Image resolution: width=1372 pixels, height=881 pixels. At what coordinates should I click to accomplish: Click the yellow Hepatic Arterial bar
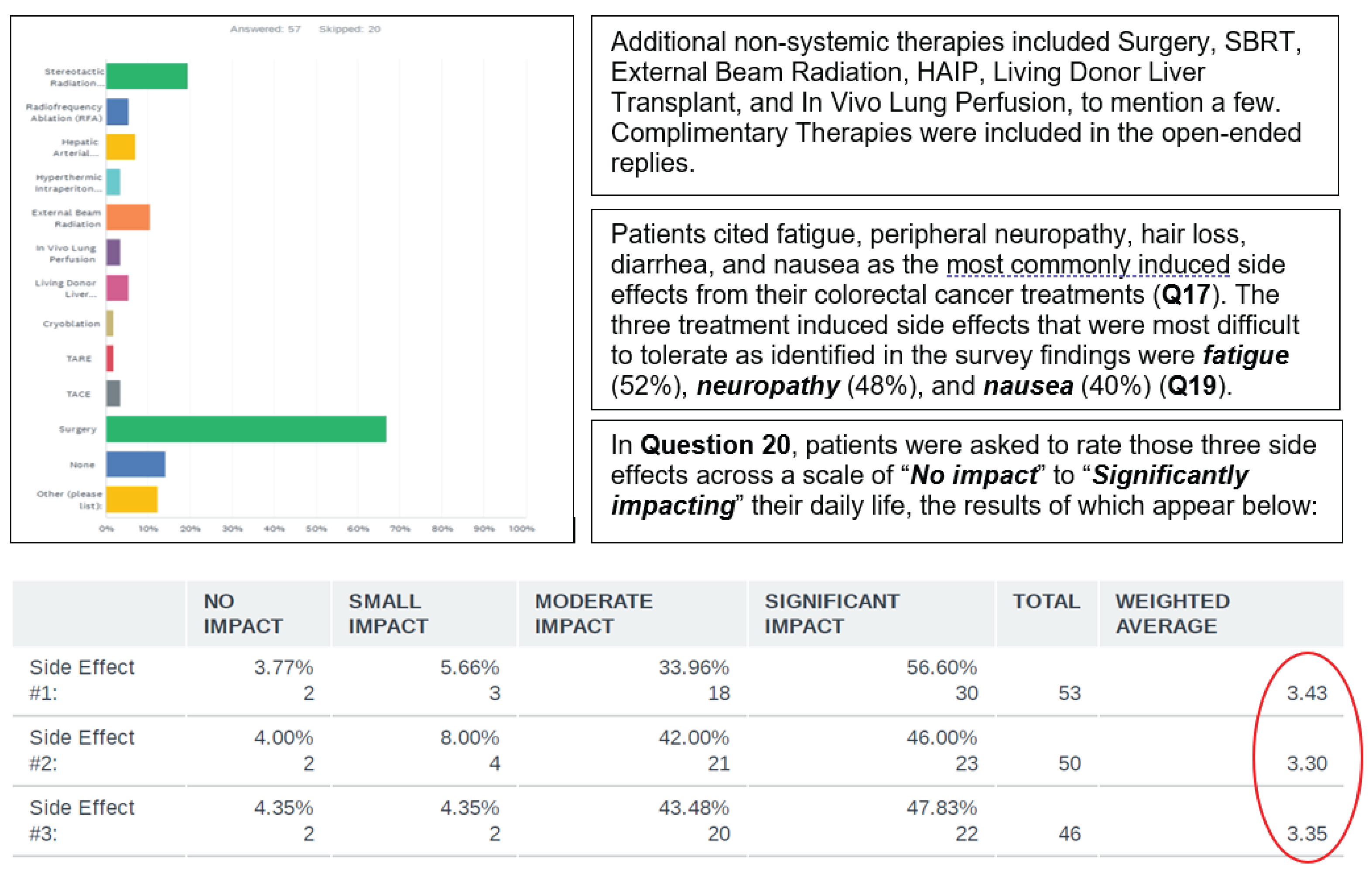[121, 147]
